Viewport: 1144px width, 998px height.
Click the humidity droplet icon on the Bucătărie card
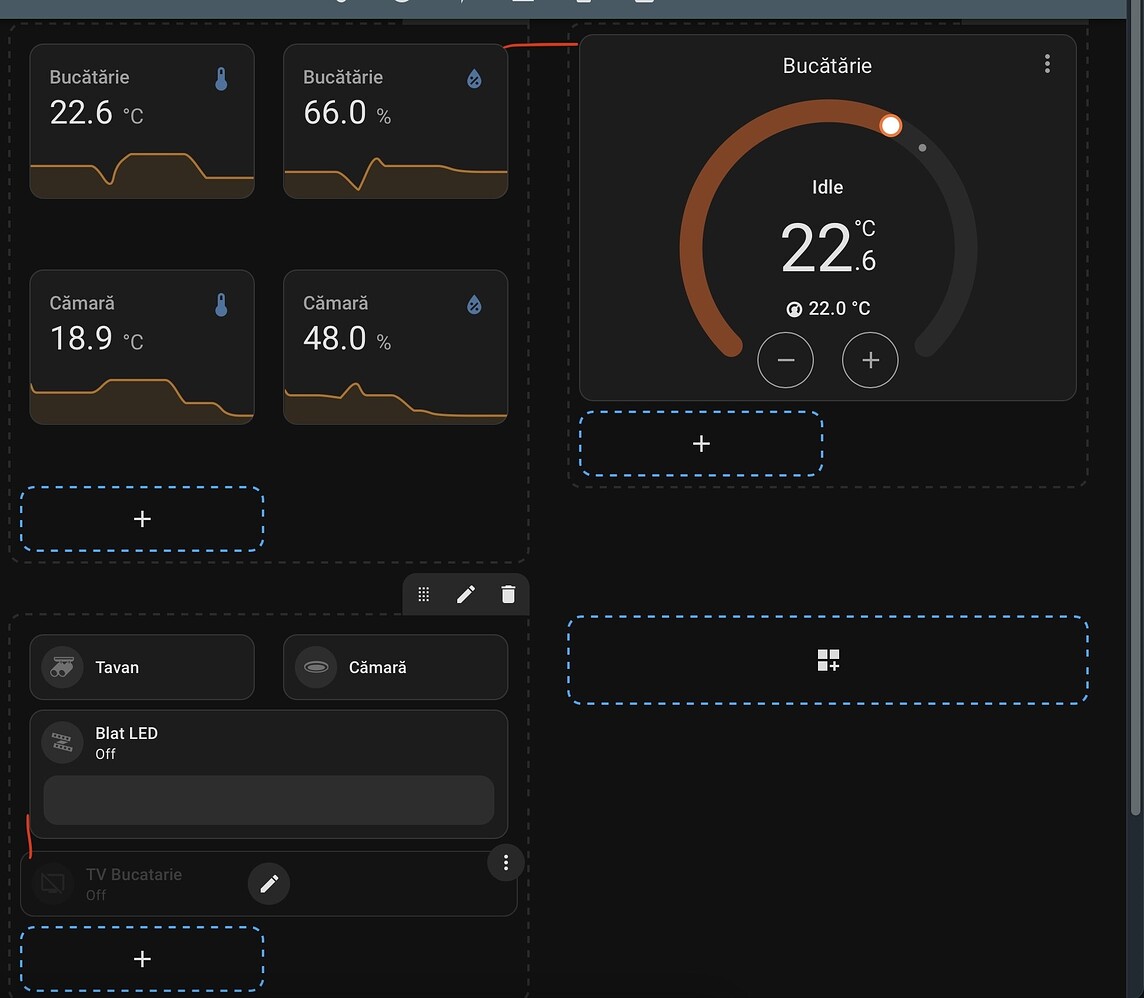(x=475, y=77)
